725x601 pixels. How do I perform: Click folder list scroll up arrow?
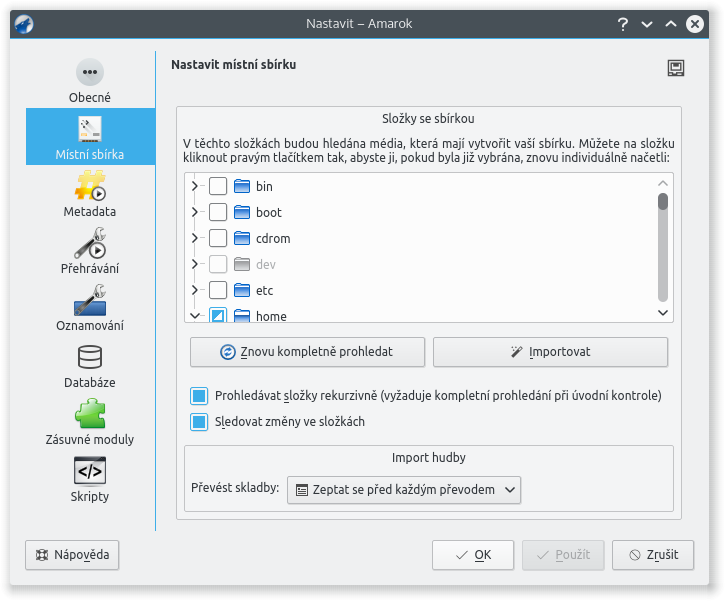(663, 183)
